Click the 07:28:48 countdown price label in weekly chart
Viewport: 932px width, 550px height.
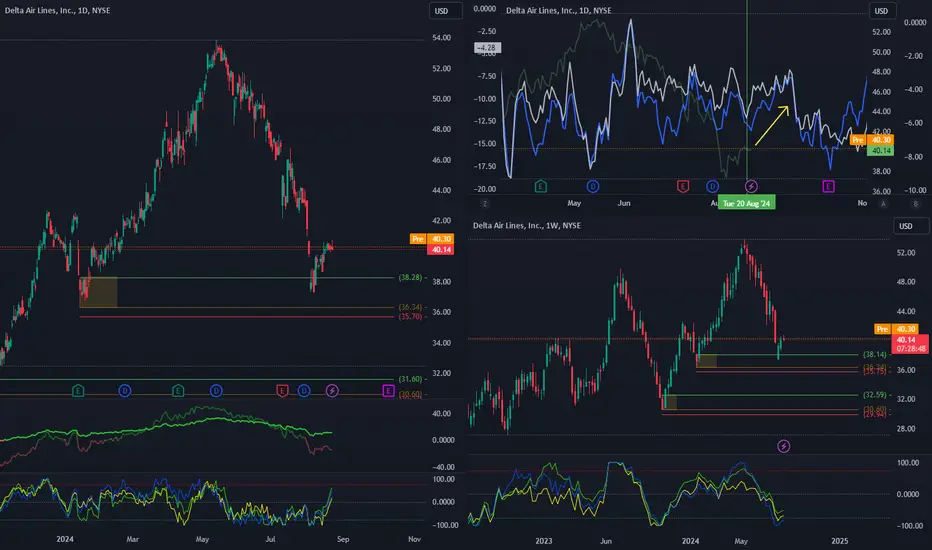(911, 344)
